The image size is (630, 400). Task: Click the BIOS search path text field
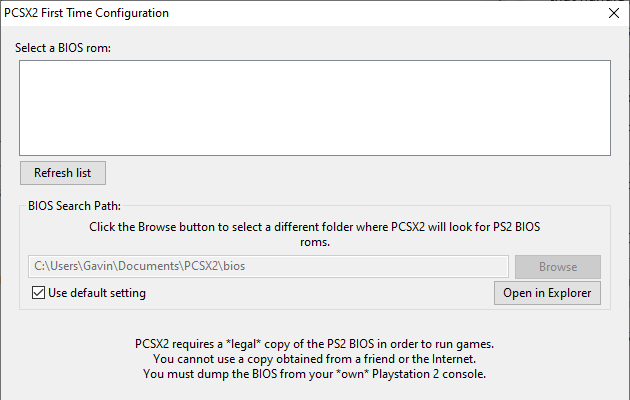point(270,267)
